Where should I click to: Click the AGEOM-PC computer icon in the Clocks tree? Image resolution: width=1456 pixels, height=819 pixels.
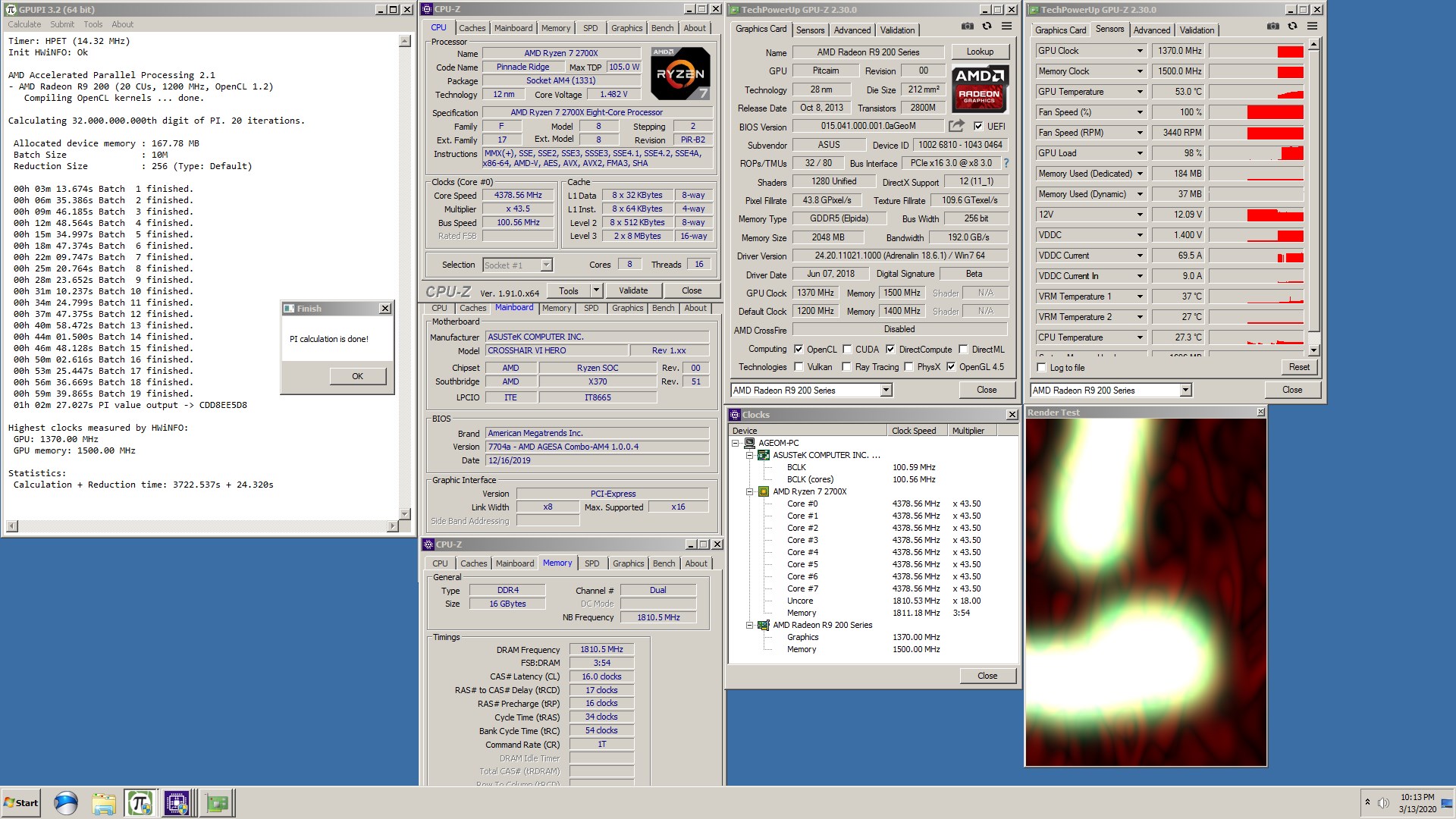[x=749, y=443]
